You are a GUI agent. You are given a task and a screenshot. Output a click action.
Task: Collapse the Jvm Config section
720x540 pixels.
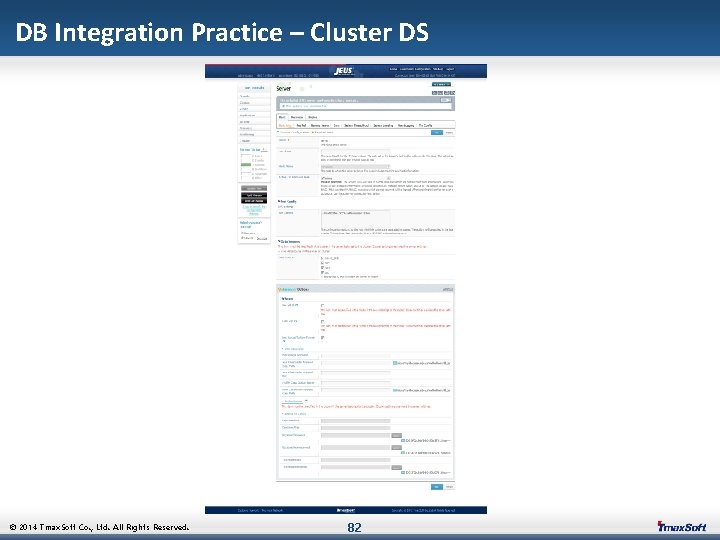(x=287, y=202)
